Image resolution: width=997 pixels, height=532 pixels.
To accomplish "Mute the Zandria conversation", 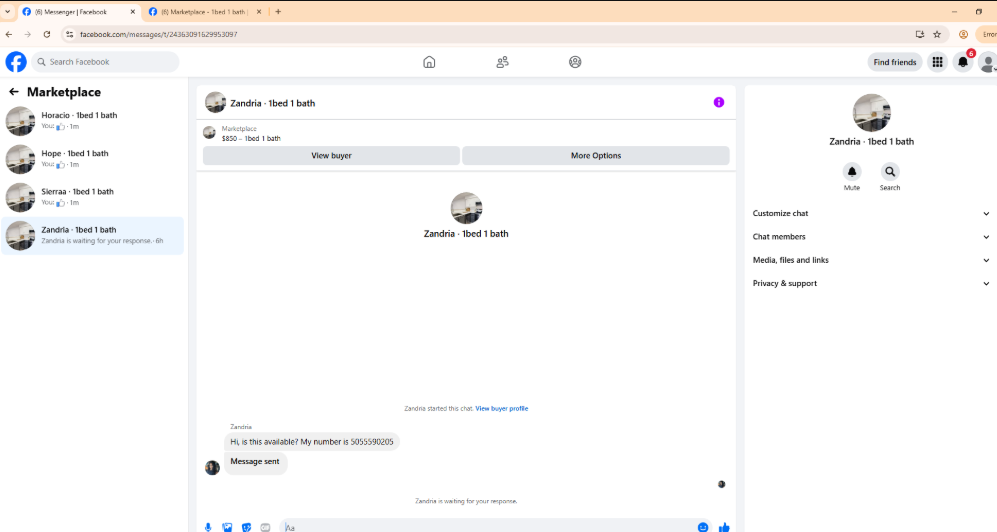I will click(851, 172).
